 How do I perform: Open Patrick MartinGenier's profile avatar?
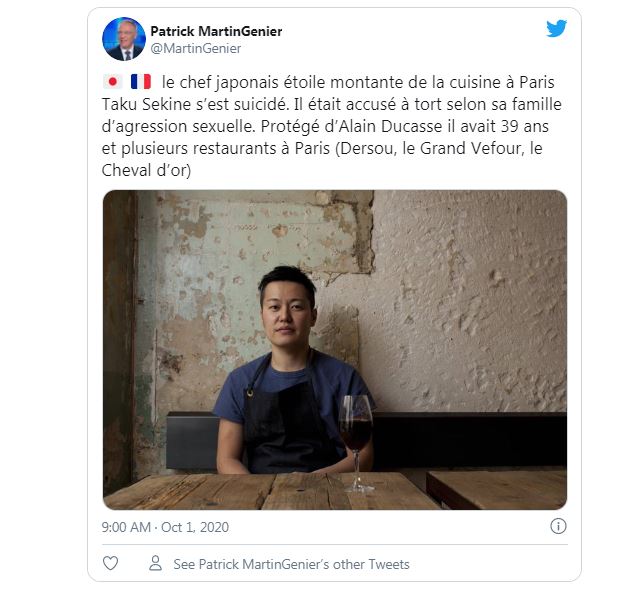point(124,39)
